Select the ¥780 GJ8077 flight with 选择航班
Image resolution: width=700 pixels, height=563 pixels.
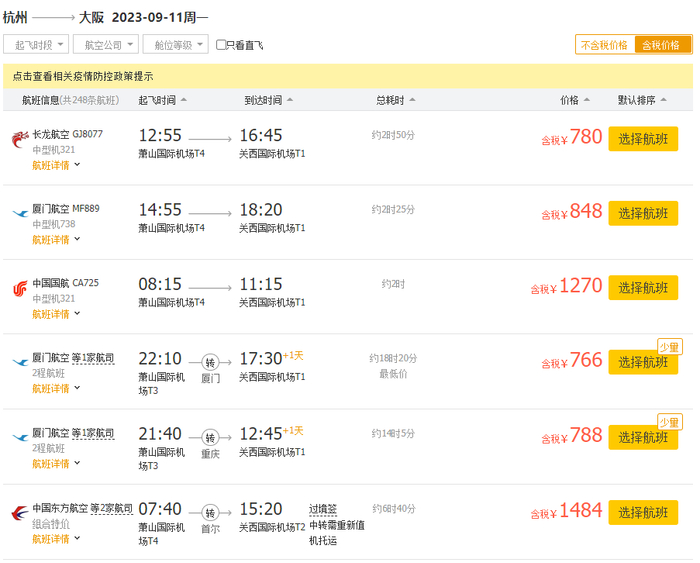point(643,139)
